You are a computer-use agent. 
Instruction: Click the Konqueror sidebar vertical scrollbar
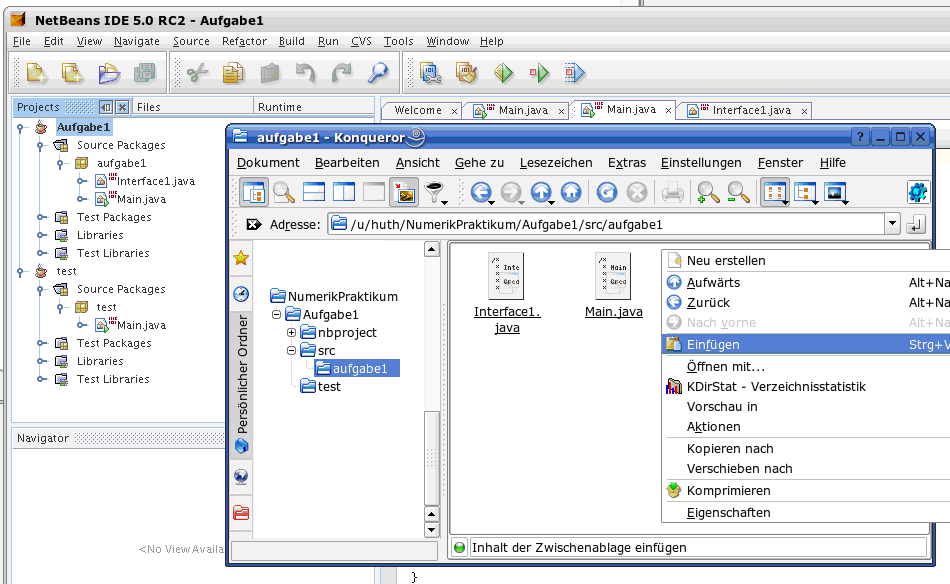point(432,460)
